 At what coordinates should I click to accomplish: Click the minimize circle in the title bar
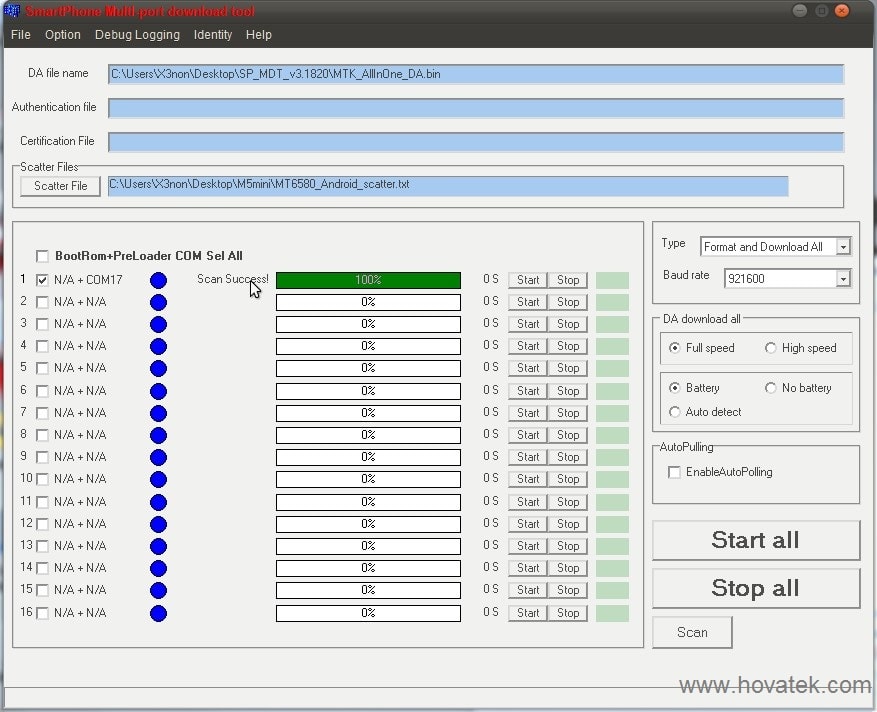click(x=800, y=10)
